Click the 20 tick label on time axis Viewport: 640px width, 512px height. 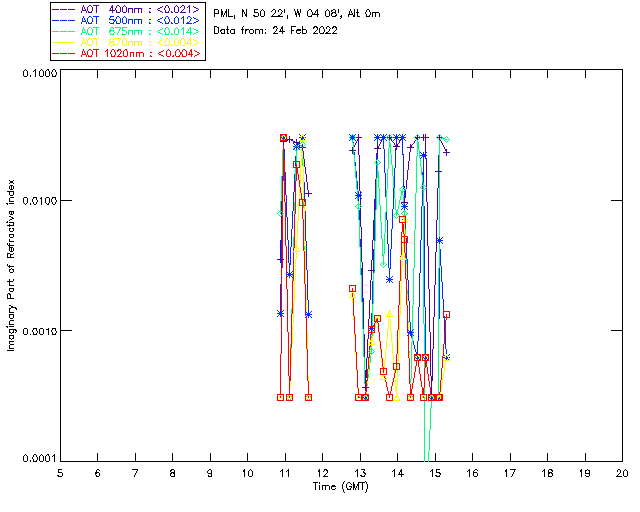tap(622, 473)
